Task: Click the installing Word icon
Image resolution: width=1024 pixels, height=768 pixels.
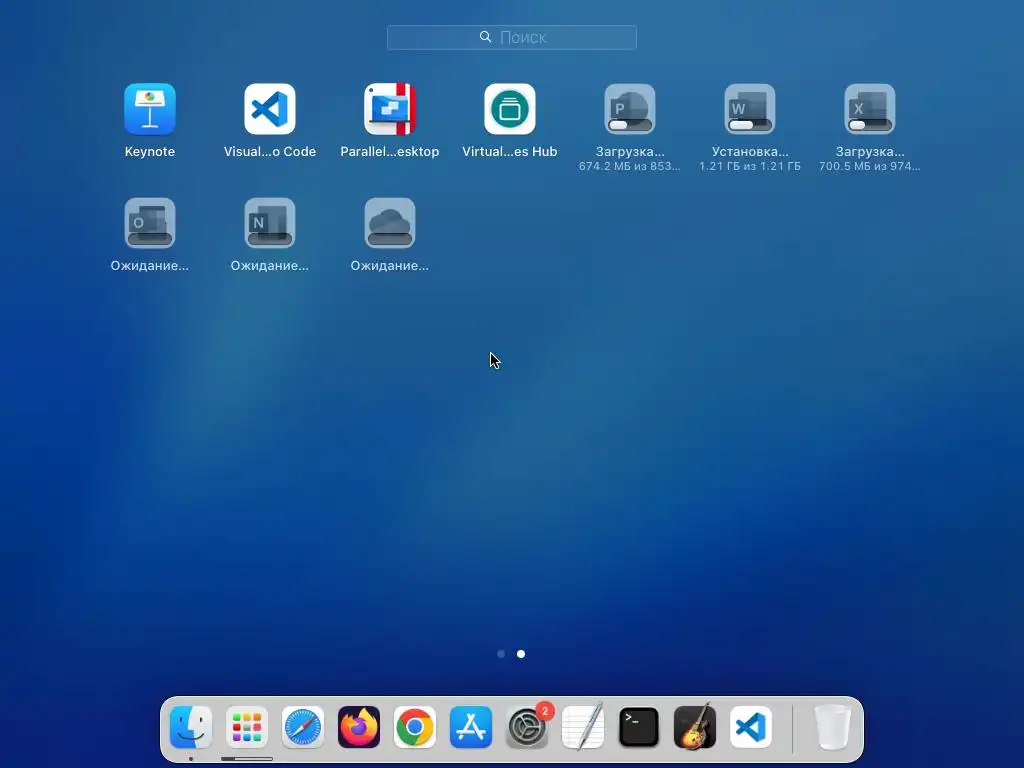Action: tap(750, 108)
